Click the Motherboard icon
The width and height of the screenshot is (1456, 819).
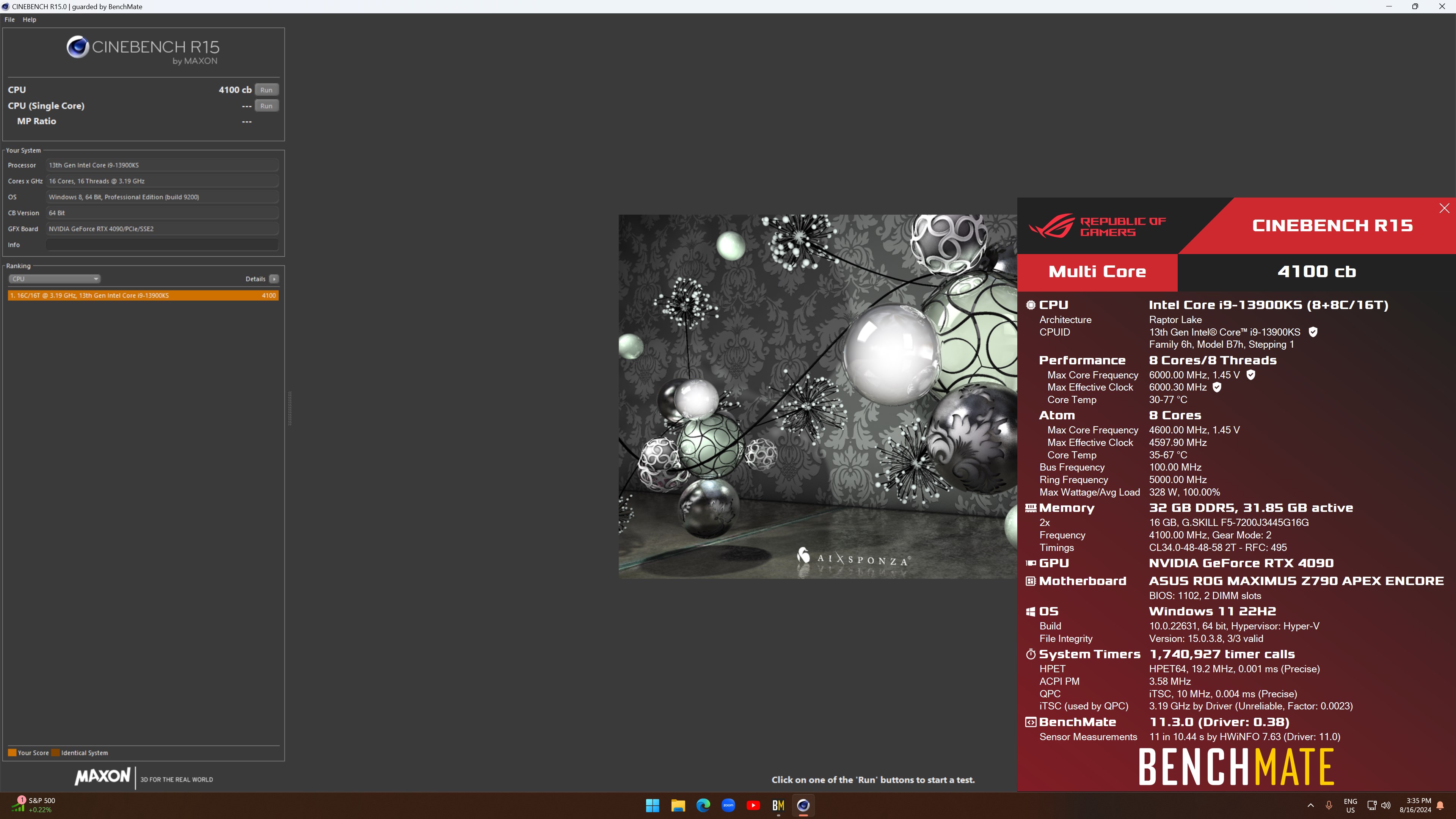point(1031,581)
